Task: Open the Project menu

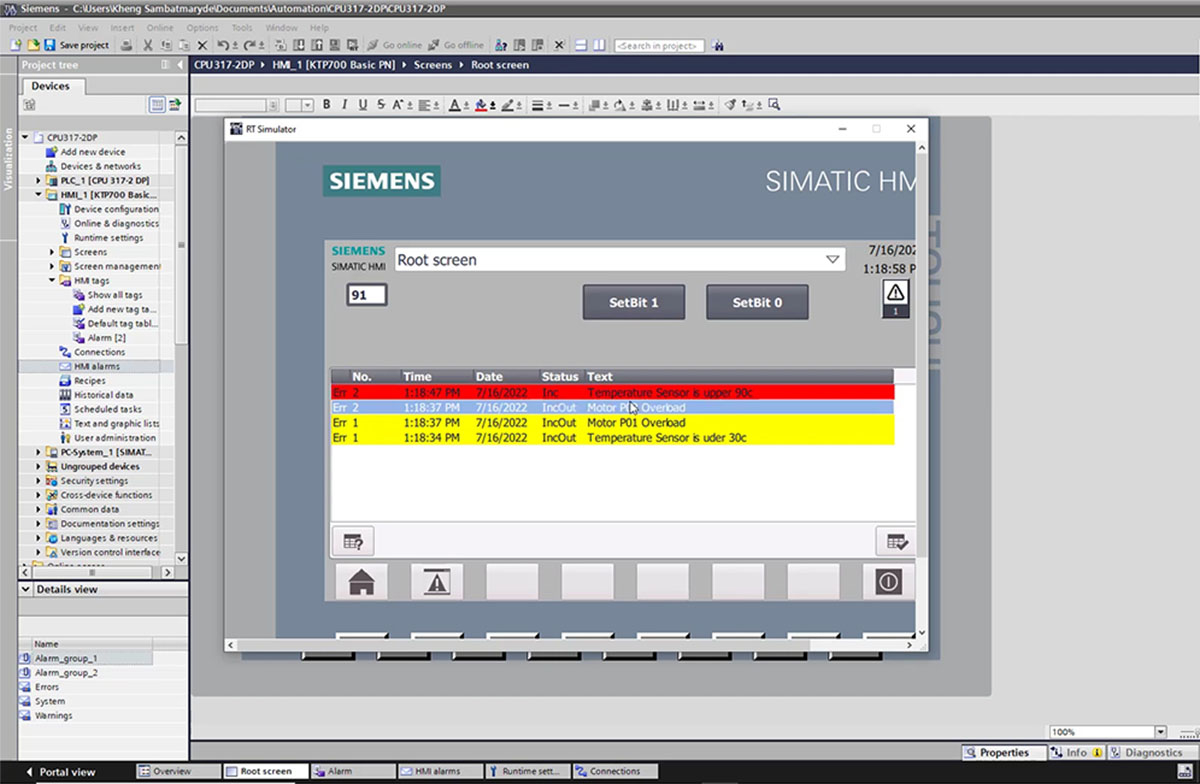Action: (x=23, y=28)
